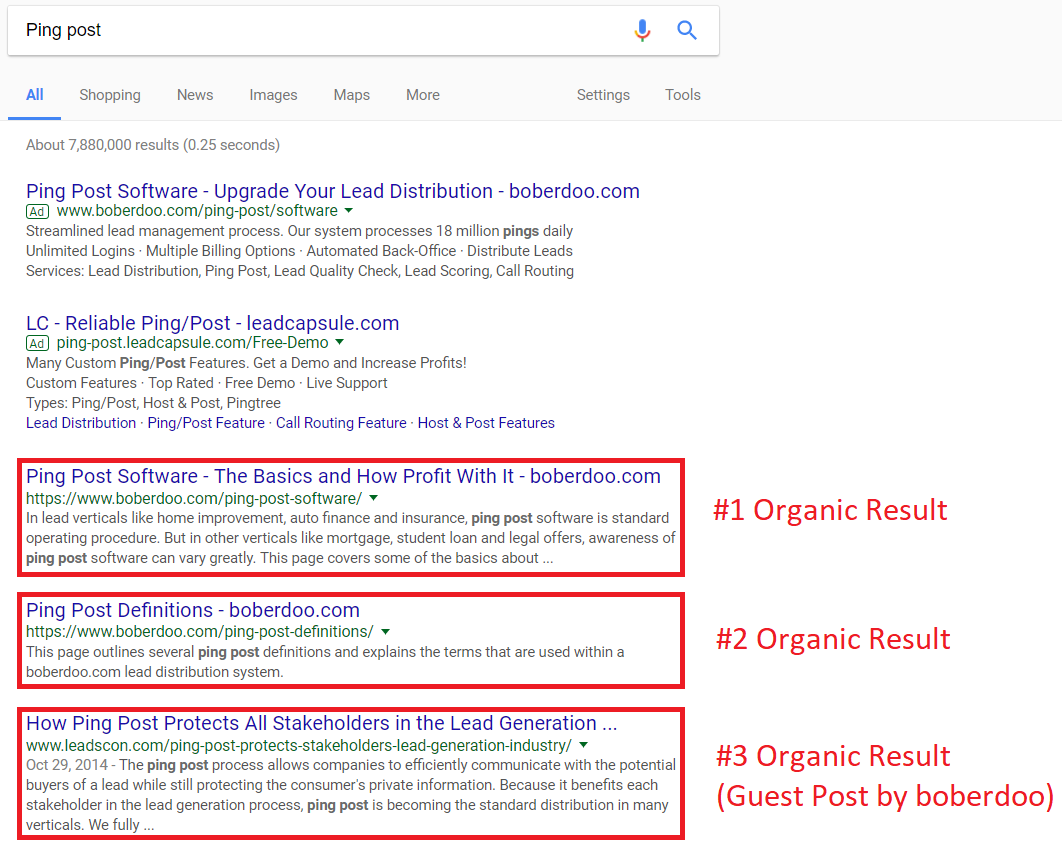Expand dropdown arrow next to leadscon.com result URL
This screenshot has width=1062, height=845.
click(x=583, y=745)
